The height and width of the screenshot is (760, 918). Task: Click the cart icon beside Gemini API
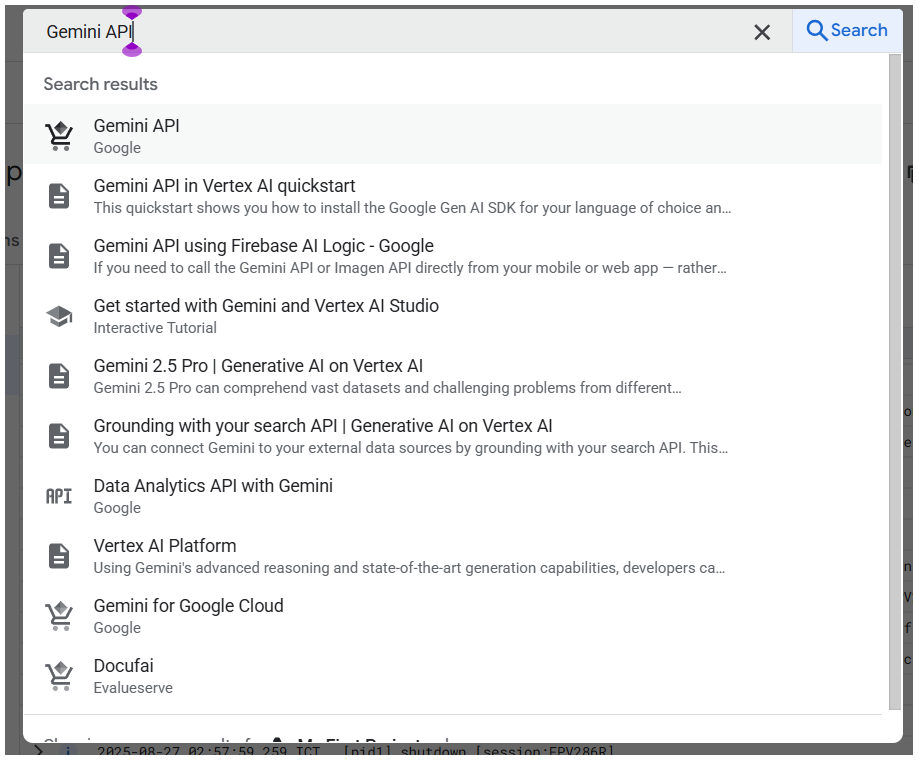[x=60, y=136]
